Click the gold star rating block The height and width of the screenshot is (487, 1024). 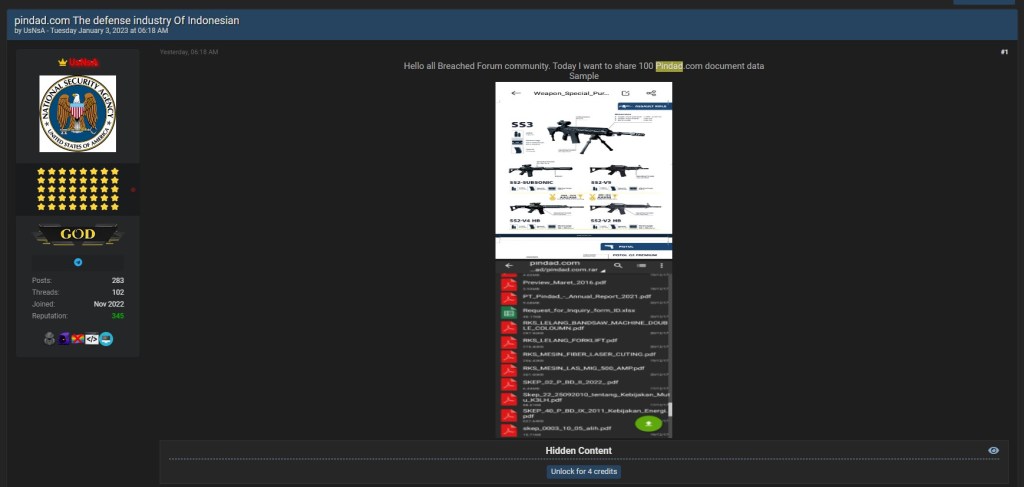[x=78, y=189]
